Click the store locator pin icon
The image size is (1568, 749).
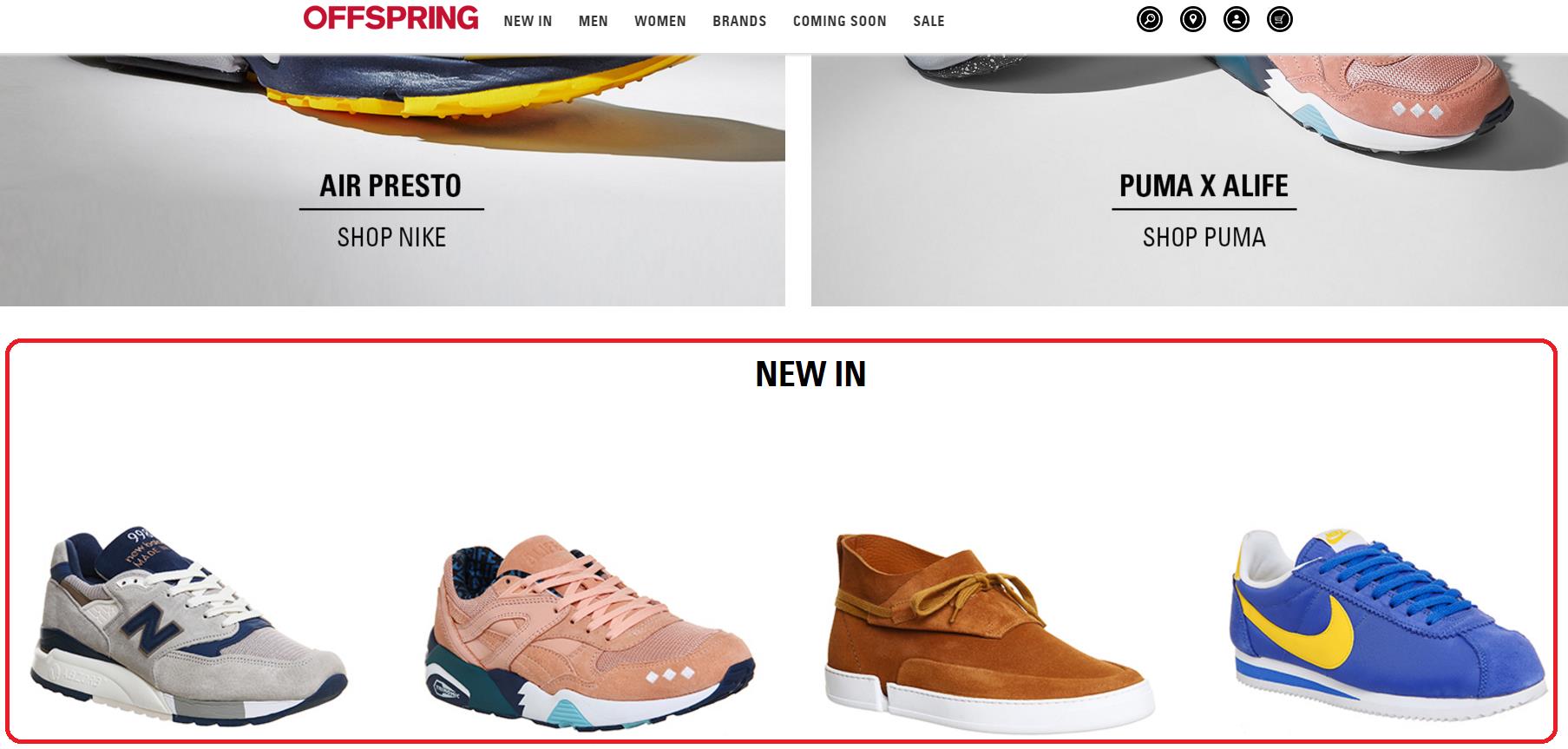(1192, 19)
